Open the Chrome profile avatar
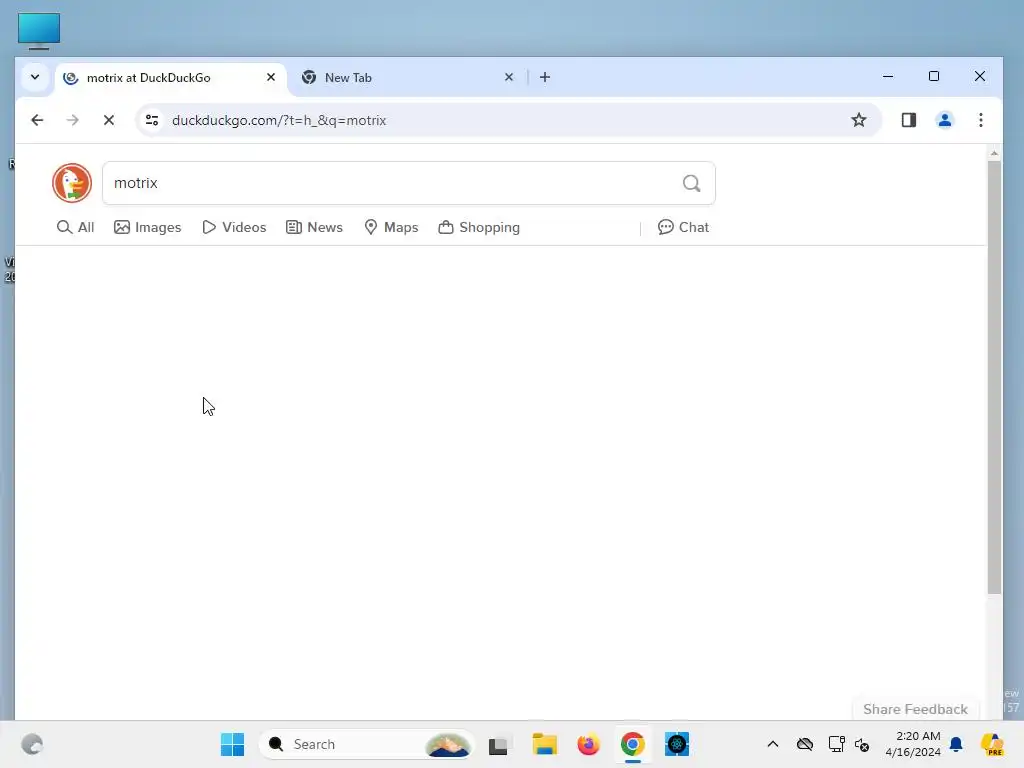Screen dimensions: 1024x768 (x=945, y=120)
